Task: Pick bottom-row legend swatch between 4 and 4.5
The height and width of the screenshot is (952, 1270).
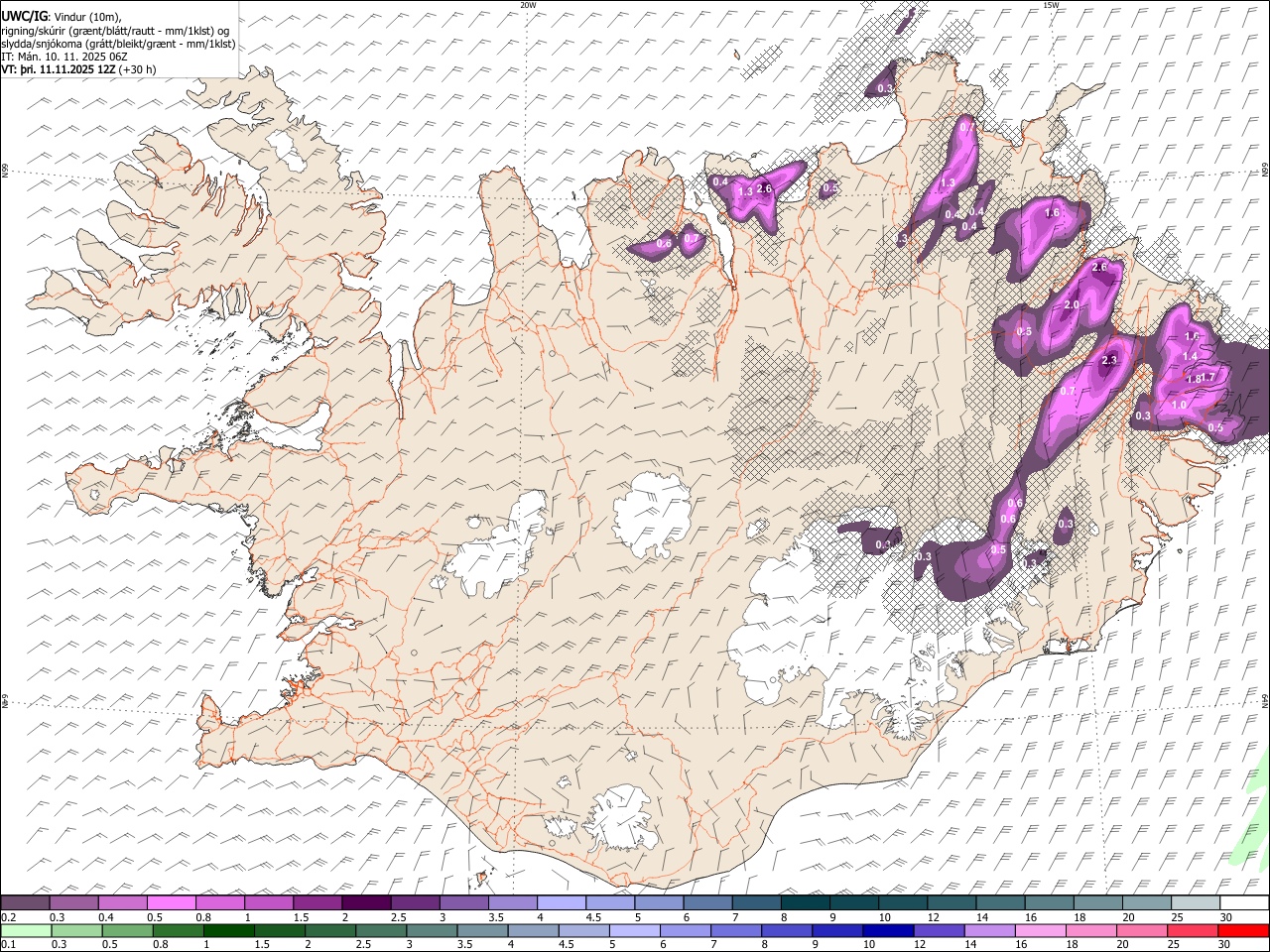Action: click(x=533, y=931)
